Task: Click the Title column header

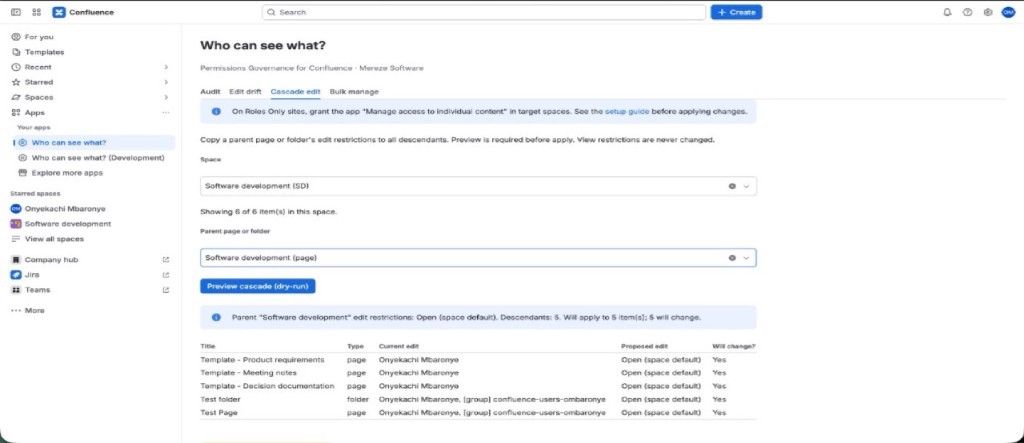Action: point(207,346)
